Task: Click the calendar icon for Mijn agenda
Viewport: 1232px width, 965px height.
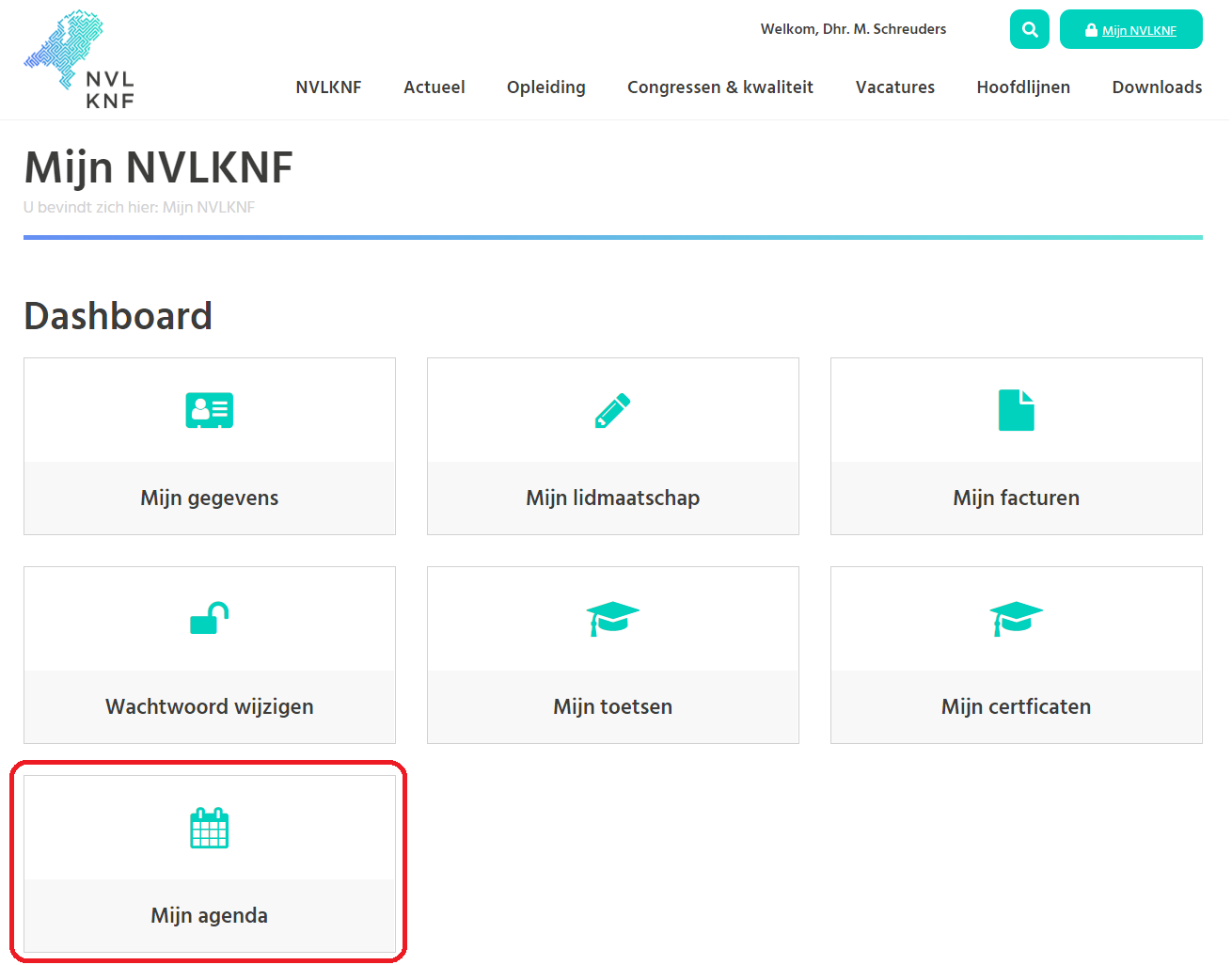Action: pos(210,828)
